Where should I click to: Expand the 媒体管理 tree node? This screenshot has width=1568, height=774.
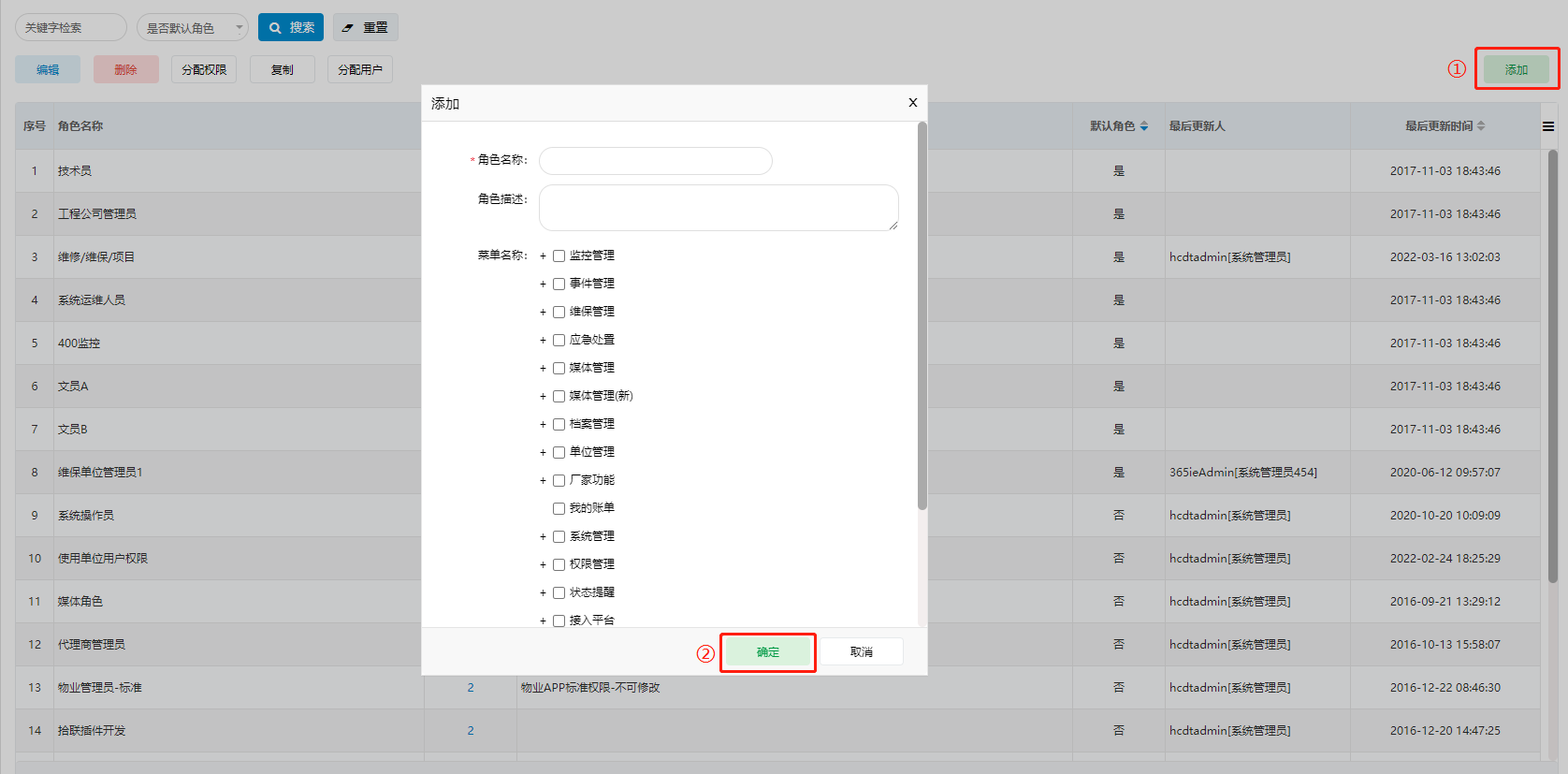tap(543, 368)
